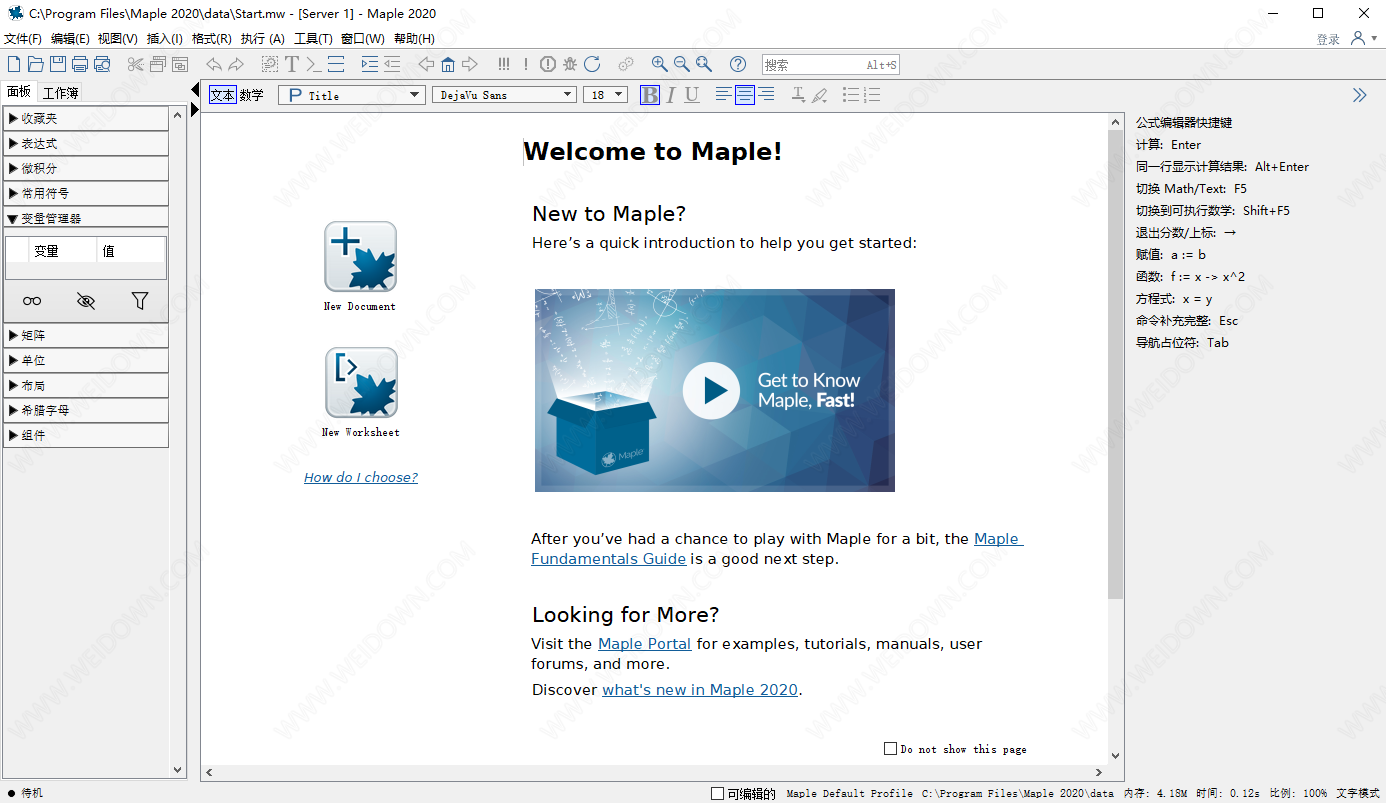This screenshot has height=803, width=1386.
Task: Open the variable filter funnel icon
Action: click(140, 300)
